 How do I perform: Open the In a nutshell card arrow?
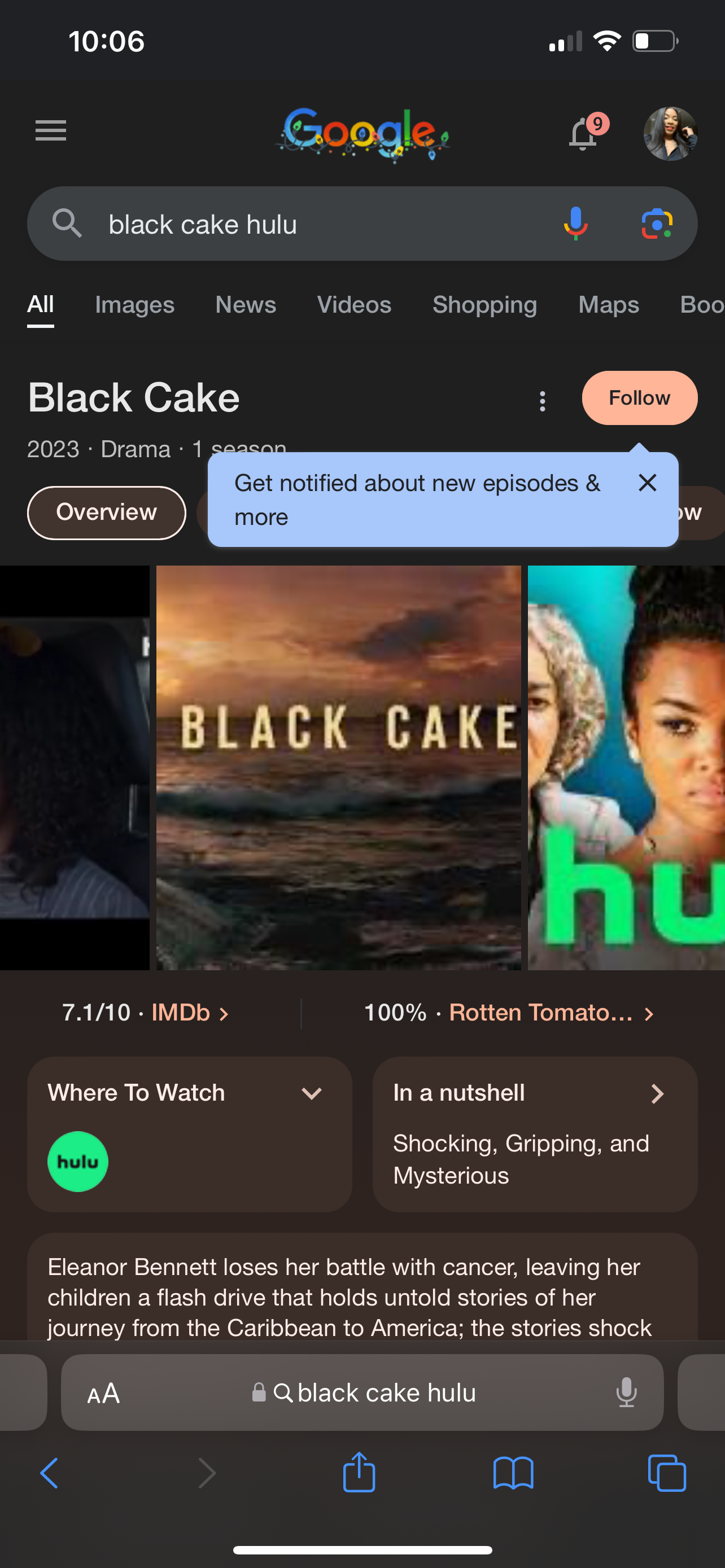click(x=657, y=1094)
